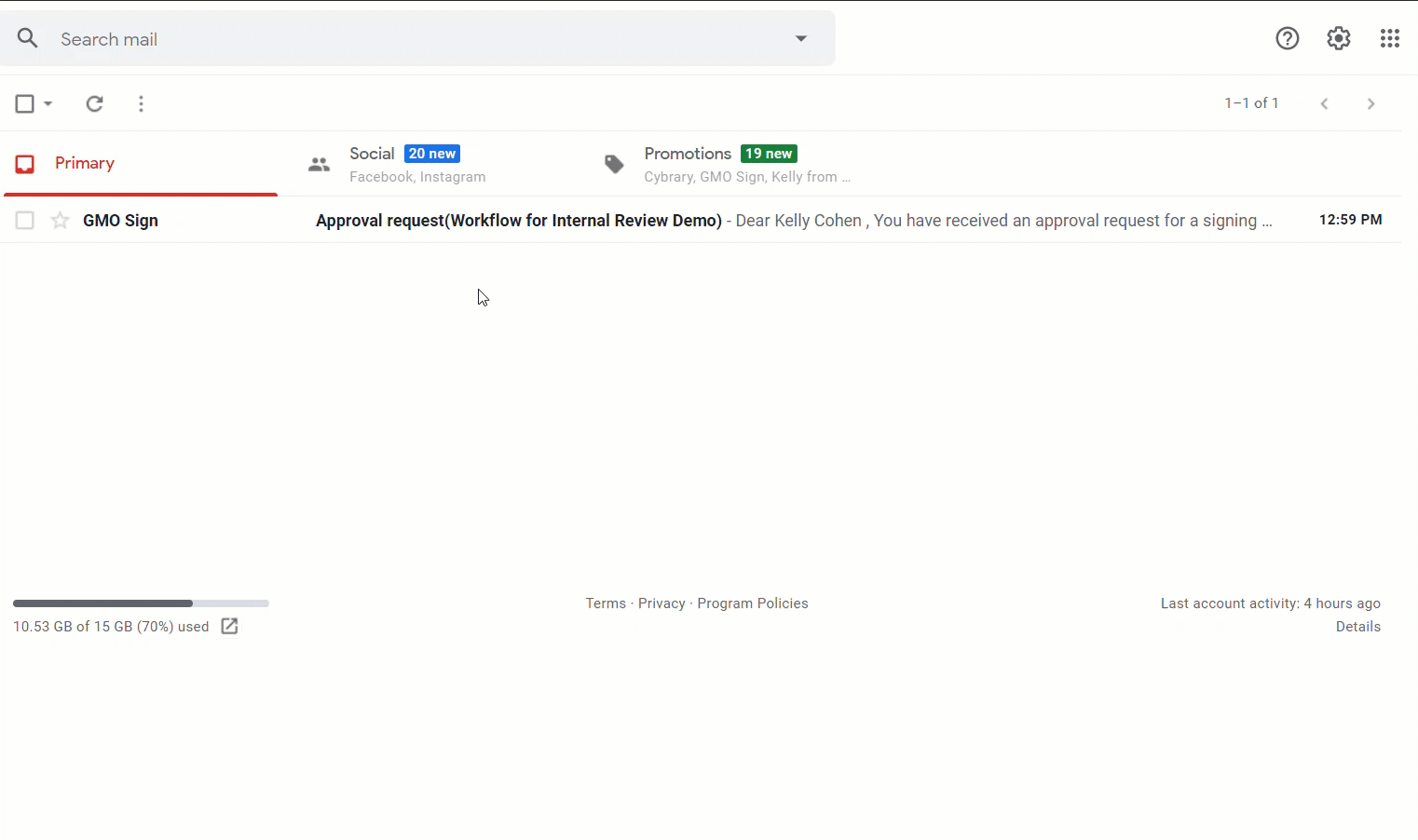The height and width of the screenshot is (840, 1418).
Task: Go to older messages arrow
Action: [1370, 103]
